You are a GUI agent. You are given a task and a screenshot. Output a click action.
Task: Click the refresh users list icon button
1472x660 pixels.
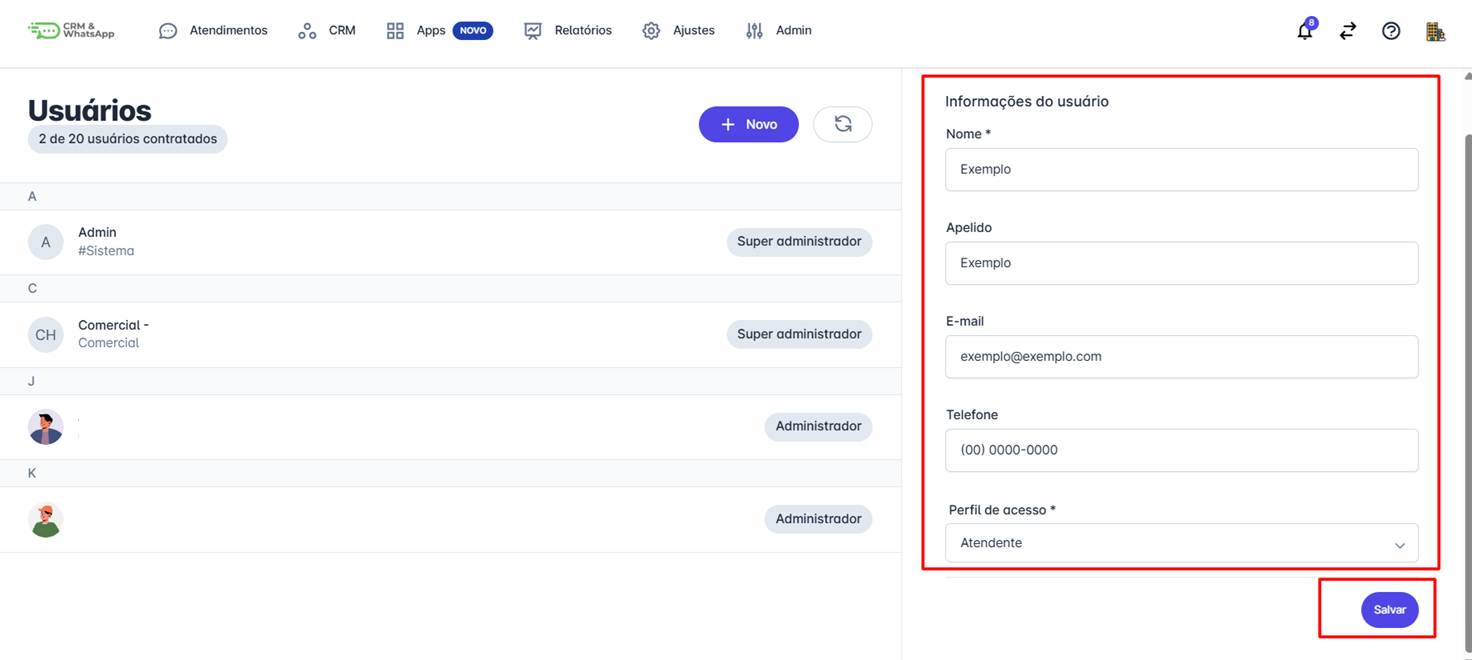click(x=842, y=124)
